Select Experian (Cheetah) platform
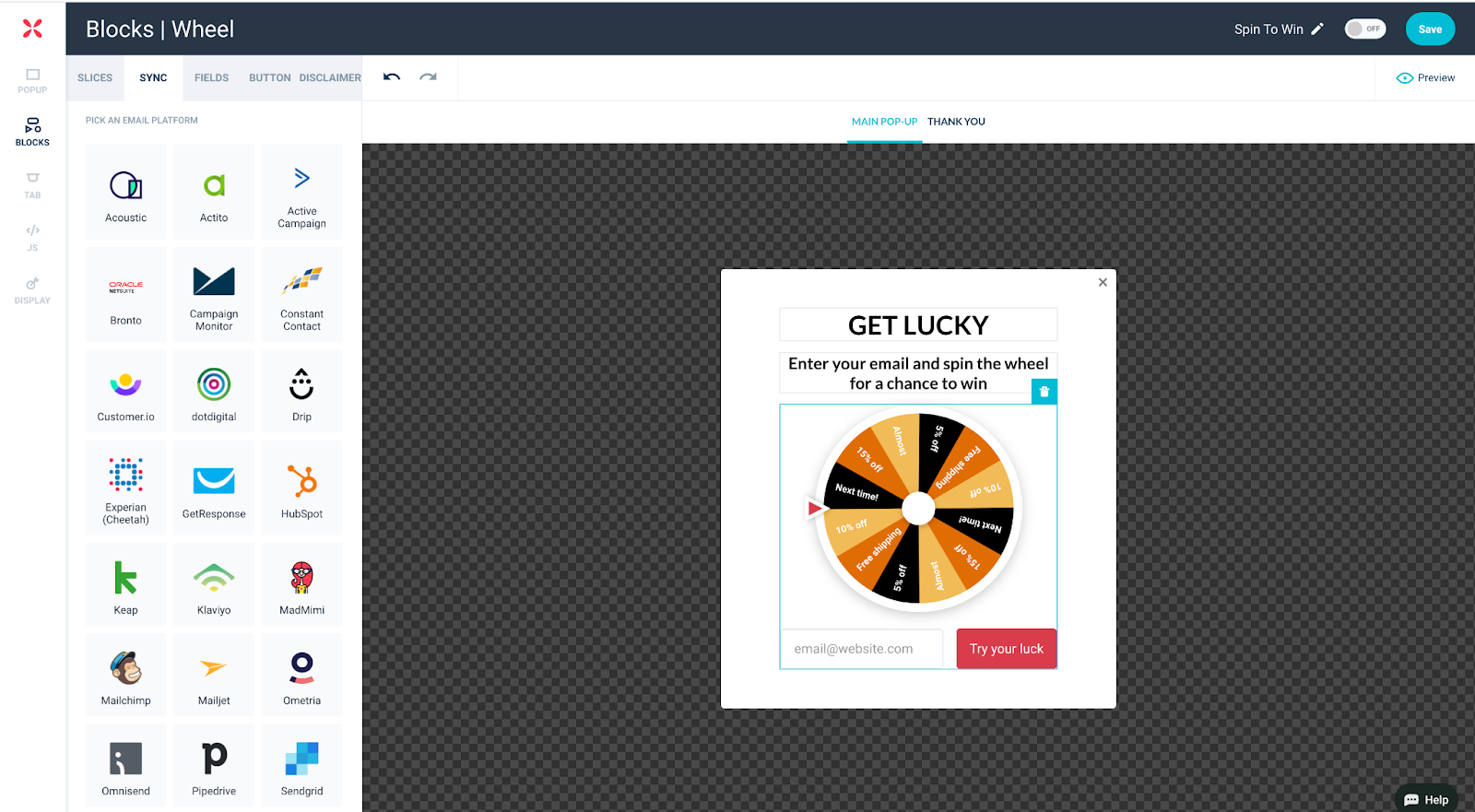The height and width of the screenshot is (812, 1475). tap(125, 488)
